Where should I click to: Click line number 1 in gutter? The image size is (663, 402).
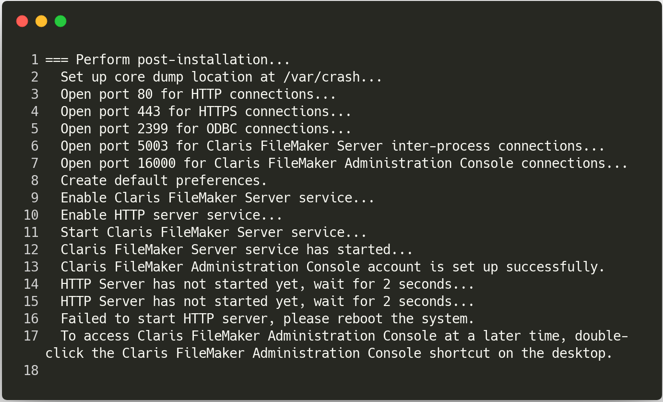(x=35, y=60)
